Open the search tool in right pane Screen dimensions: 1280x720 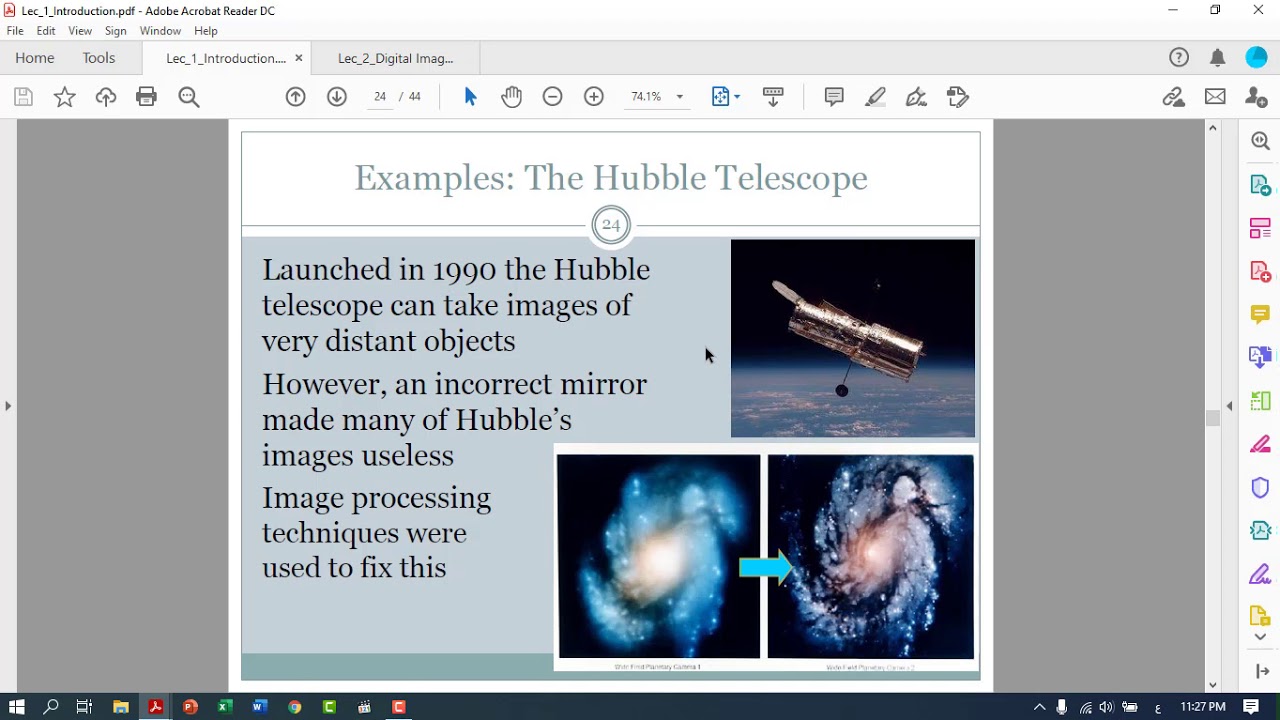click(1260, 141)
